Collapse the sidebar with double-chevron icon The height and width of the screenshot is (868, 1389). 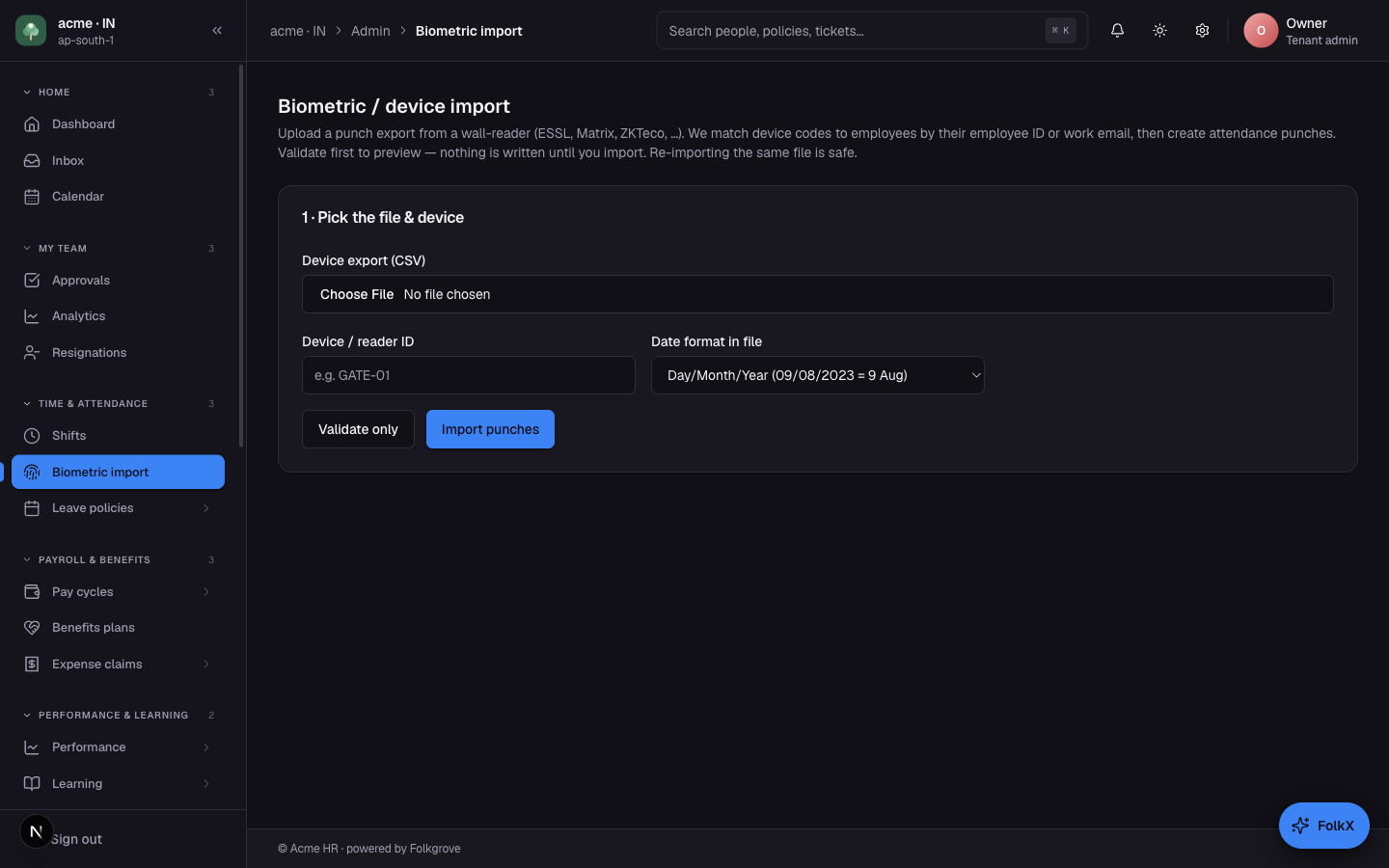(217, 31)
